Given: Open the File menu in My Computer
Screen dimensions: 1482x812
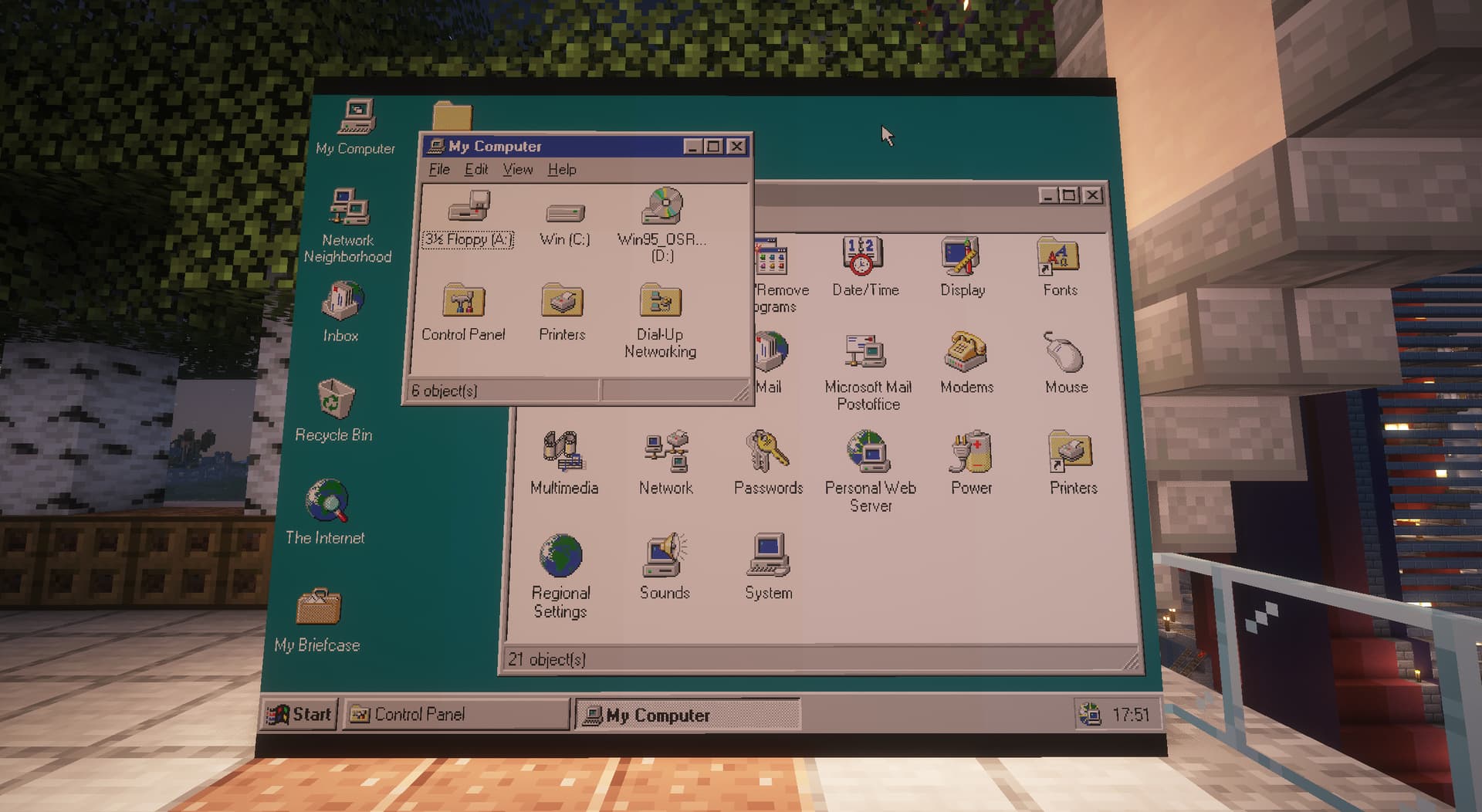Looking at the screenshot, I should [439, 170].
